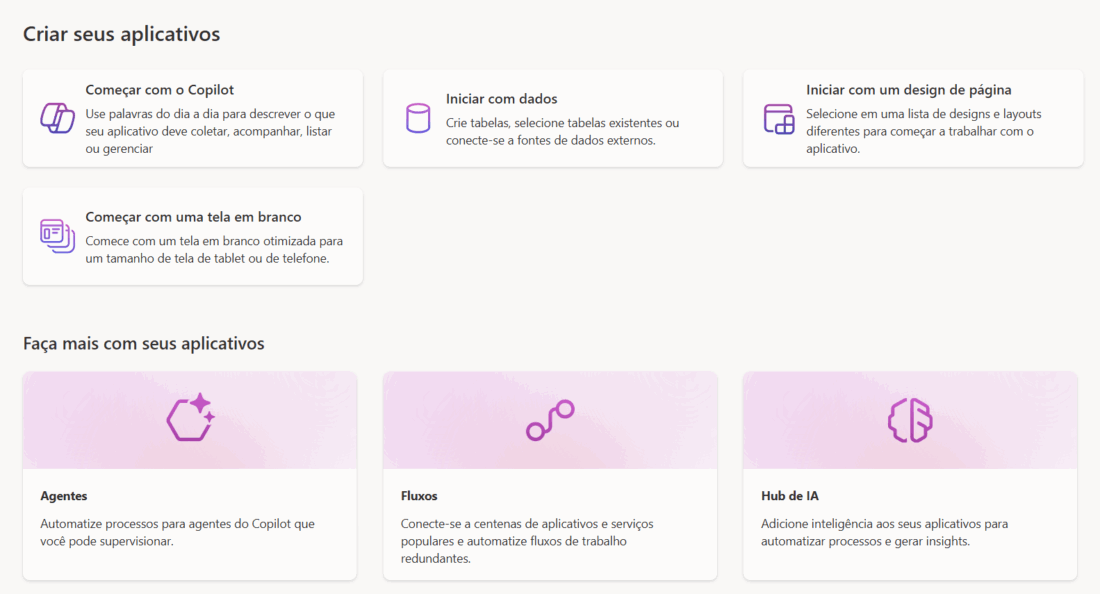This screenshot has width=1100, height=594.
Task: Click the page design layout icon
Action: pyautogui.click(x=779, y=119)
